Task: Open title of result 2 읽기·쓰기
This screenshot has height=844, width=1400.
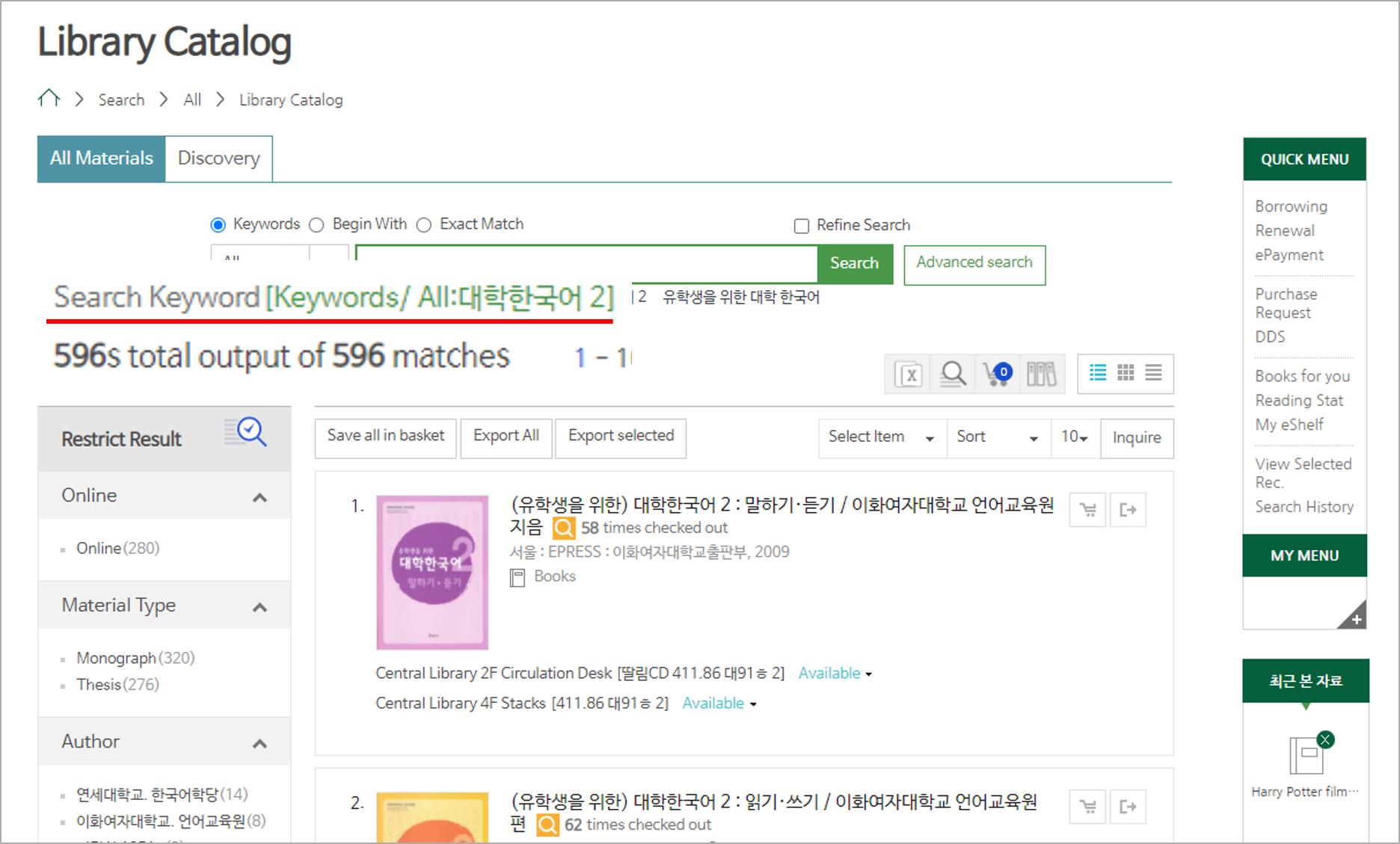Action: (x=773, y=813)
